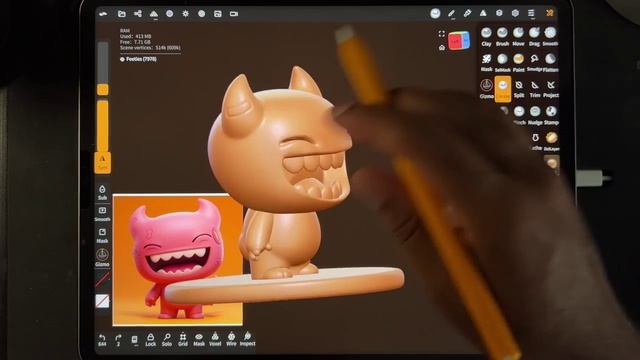This screenshot has width=640, height=360.
Task: Open the layers menu
Action: 499,13
